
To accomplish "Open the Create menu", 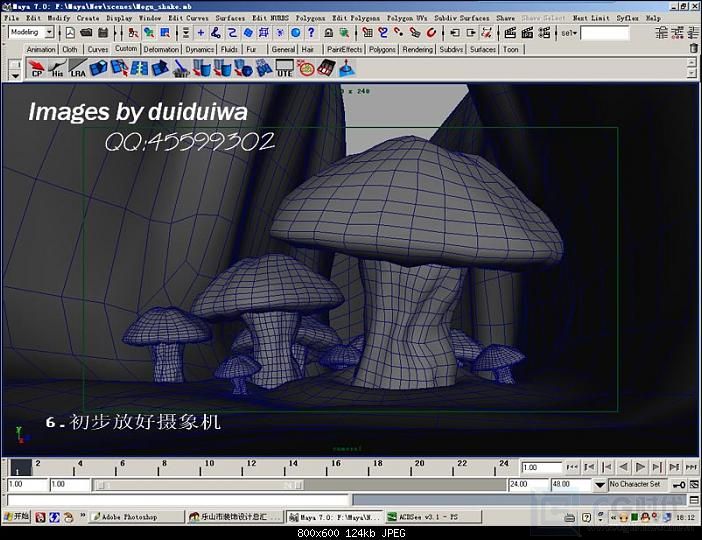I will pos(88,18).
